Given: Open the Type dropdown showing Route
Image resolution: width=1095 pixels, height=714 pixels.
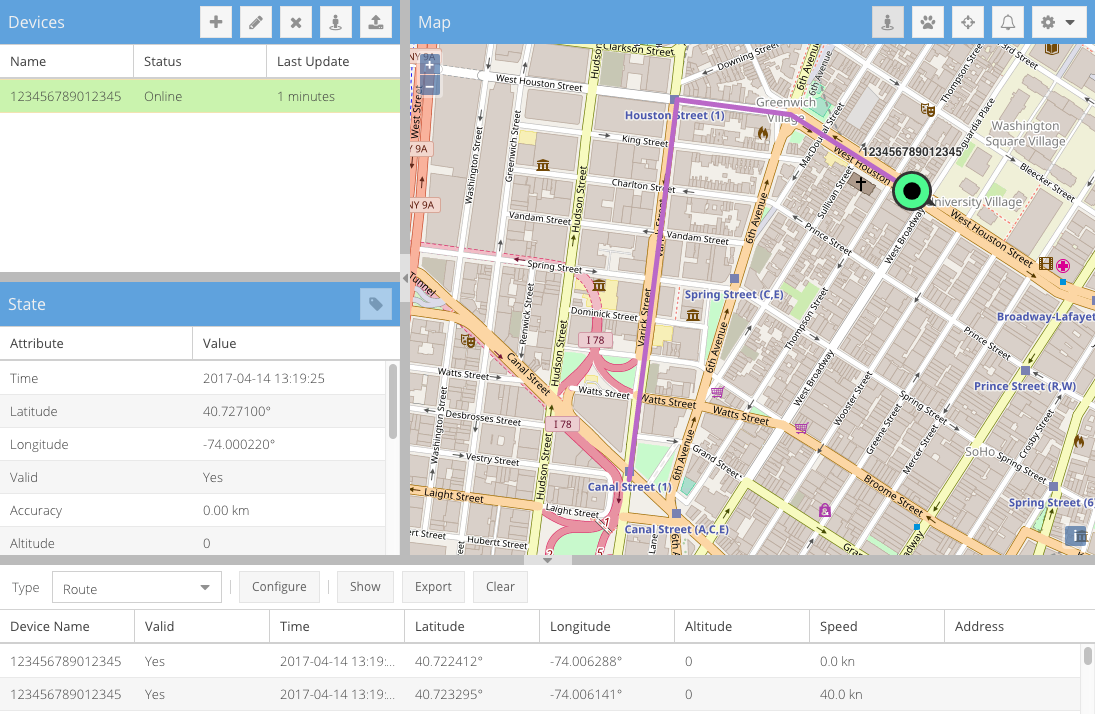Looking at the screenshot, I should tap(137, 587).
